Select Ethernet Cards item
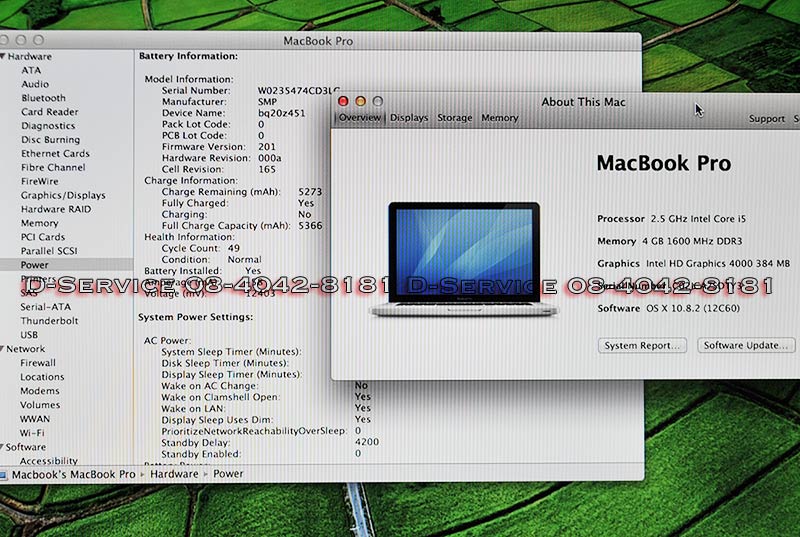Viewport: 800px width, 537px height. click(55, 154)
